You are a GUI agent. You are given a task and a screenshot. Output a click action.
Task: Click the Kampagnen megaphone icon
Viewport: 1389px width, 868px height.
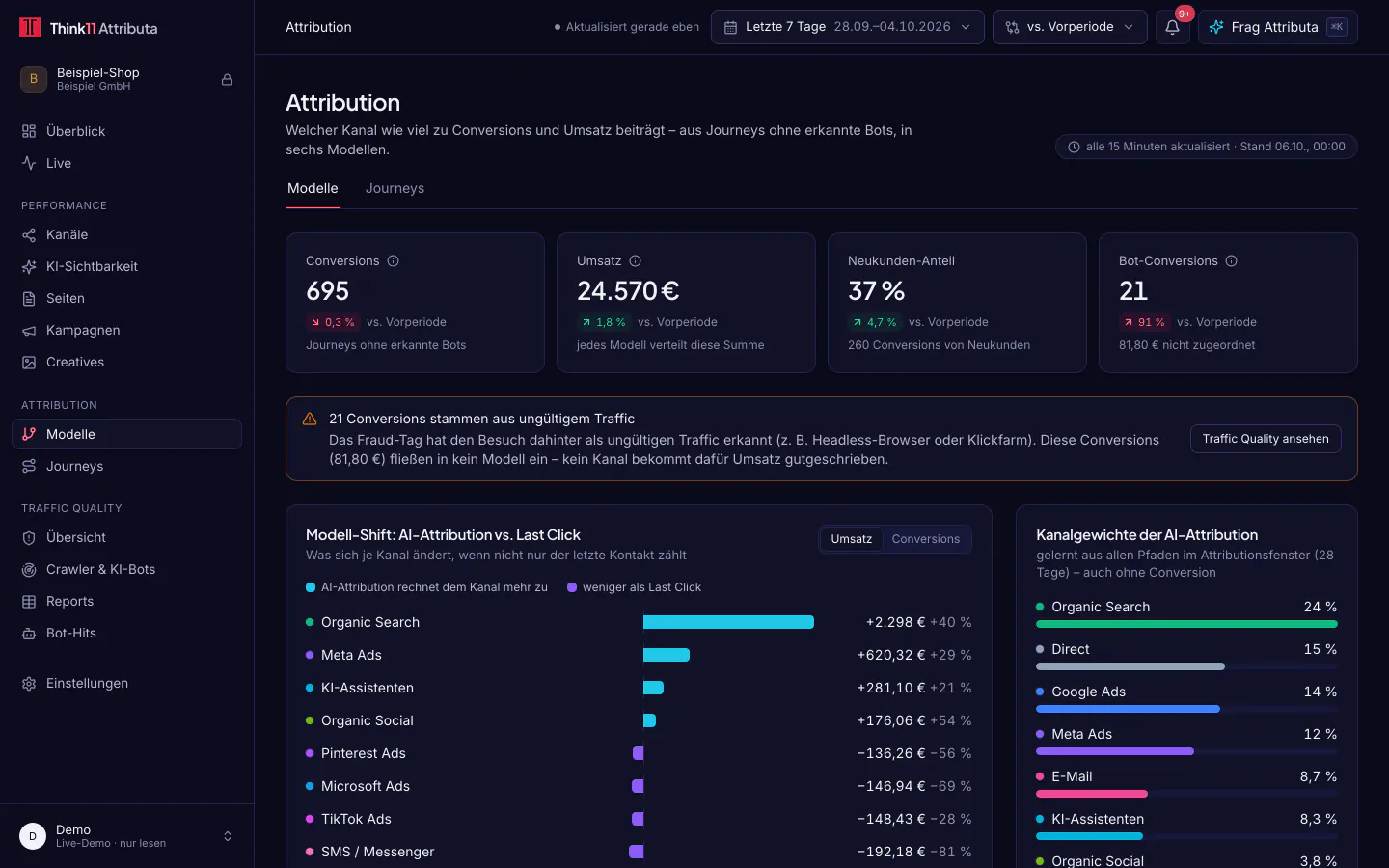click(29, 330)
